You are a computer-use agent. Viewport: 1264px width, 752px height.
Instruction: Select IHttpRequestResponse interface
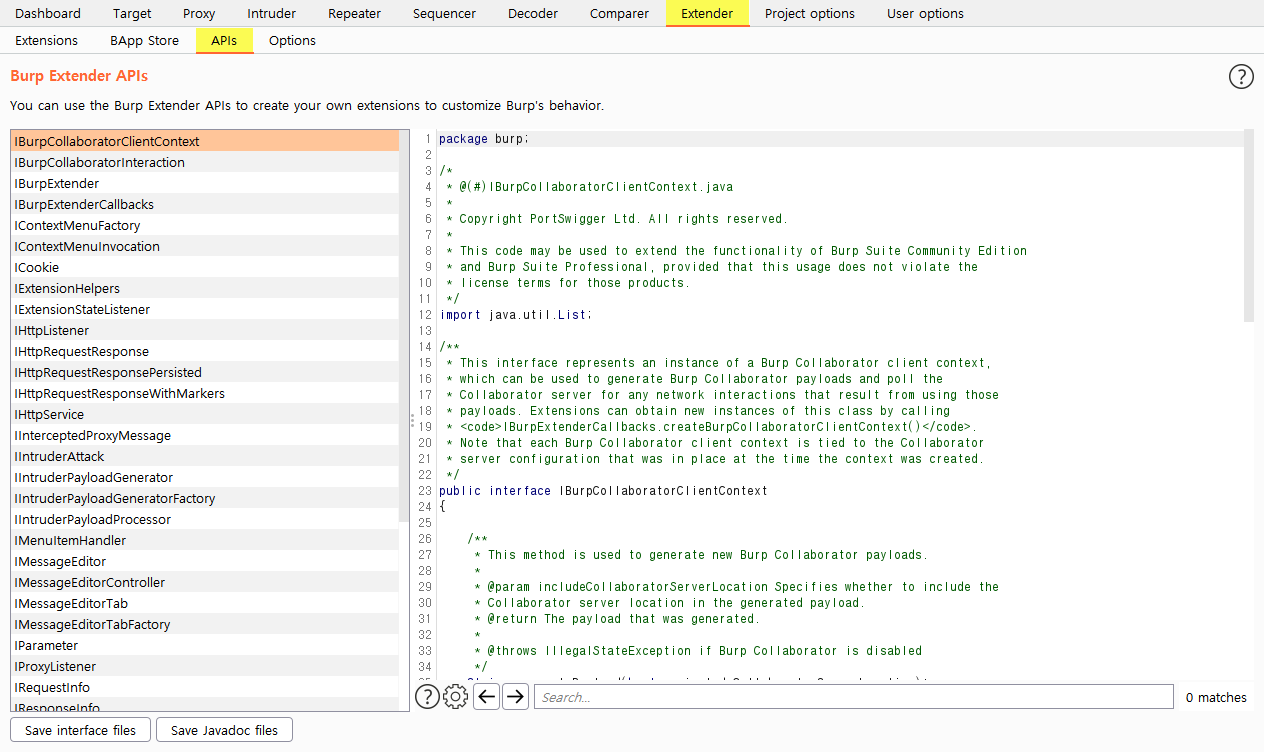coord(204,351)
